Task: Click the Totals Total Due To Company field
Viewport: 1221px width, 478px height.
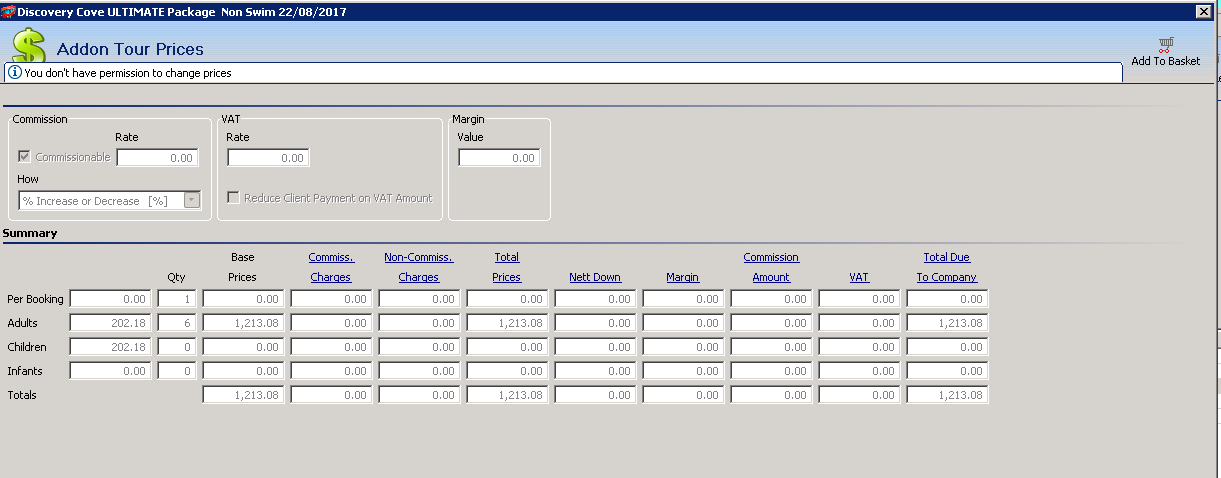Action: click(x=947, y=395)
